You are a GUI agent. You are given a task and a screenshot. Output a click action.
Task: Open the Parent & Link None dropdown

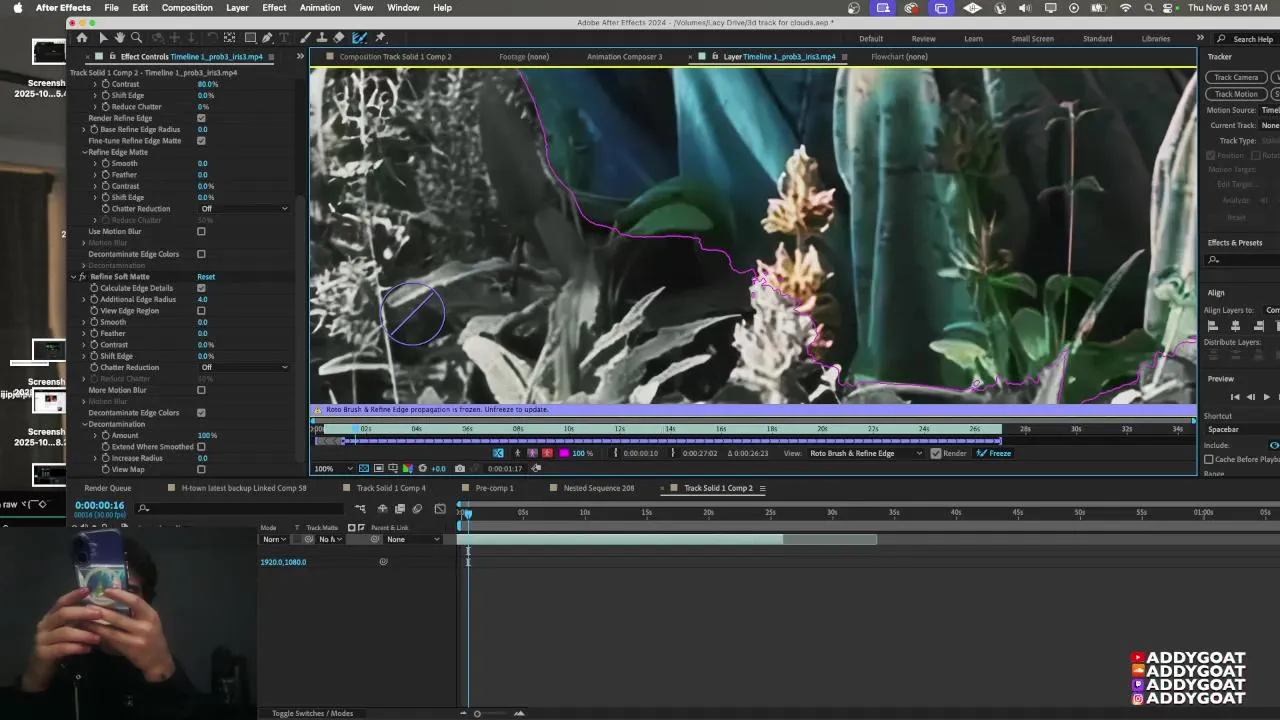(414, 540)
